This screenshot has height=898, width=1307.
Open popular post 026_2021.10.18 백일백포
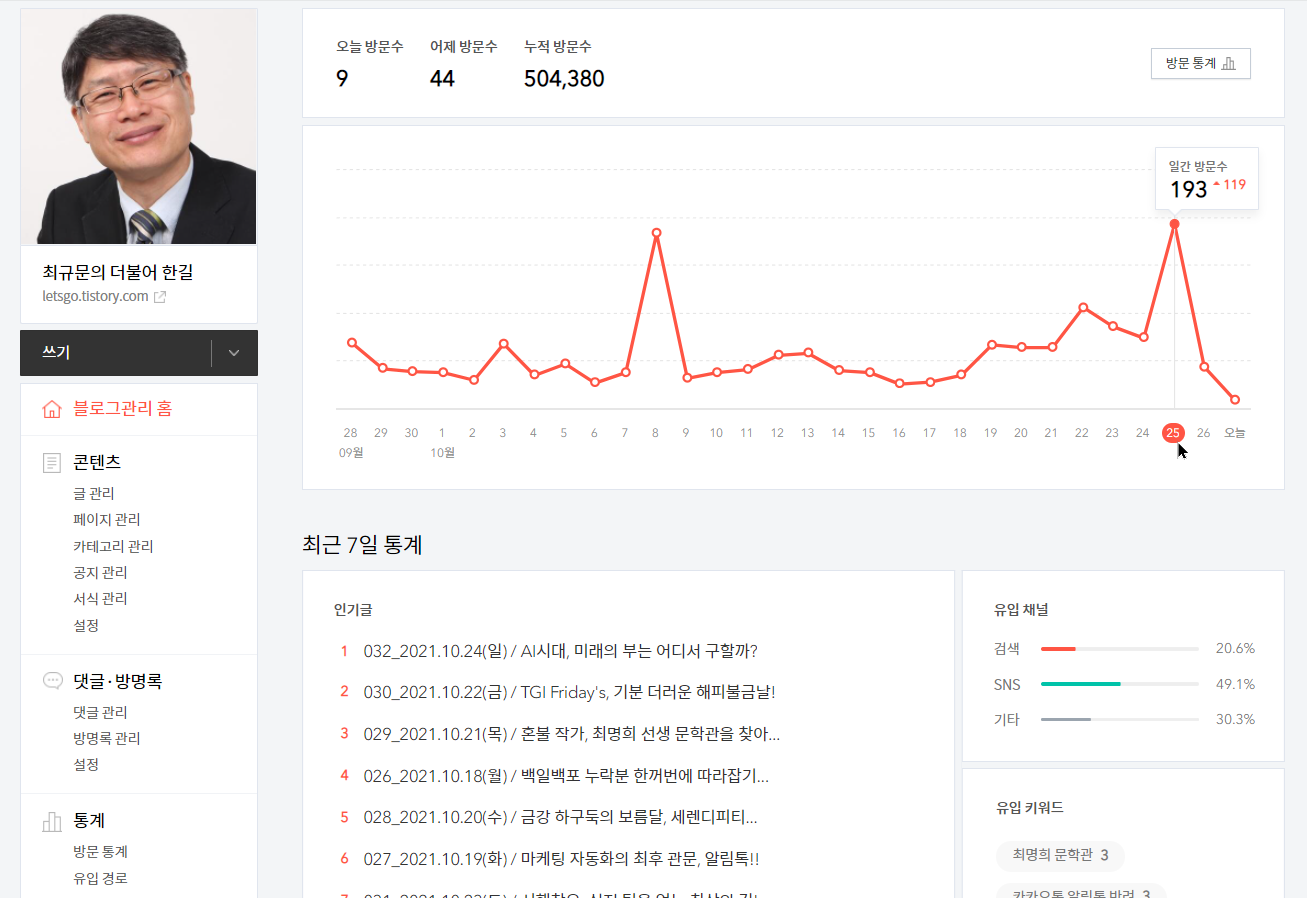point(566,775)
